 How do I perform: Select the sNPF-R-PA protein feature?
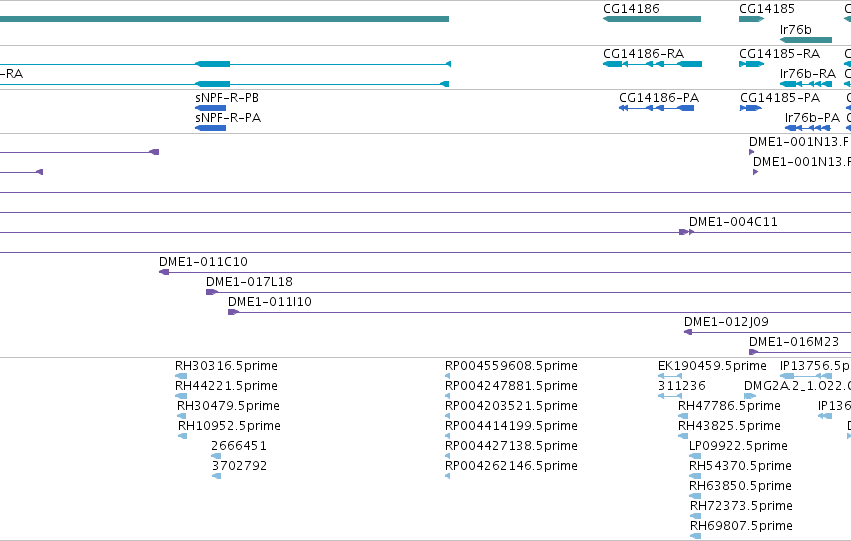tap(211, 128)
